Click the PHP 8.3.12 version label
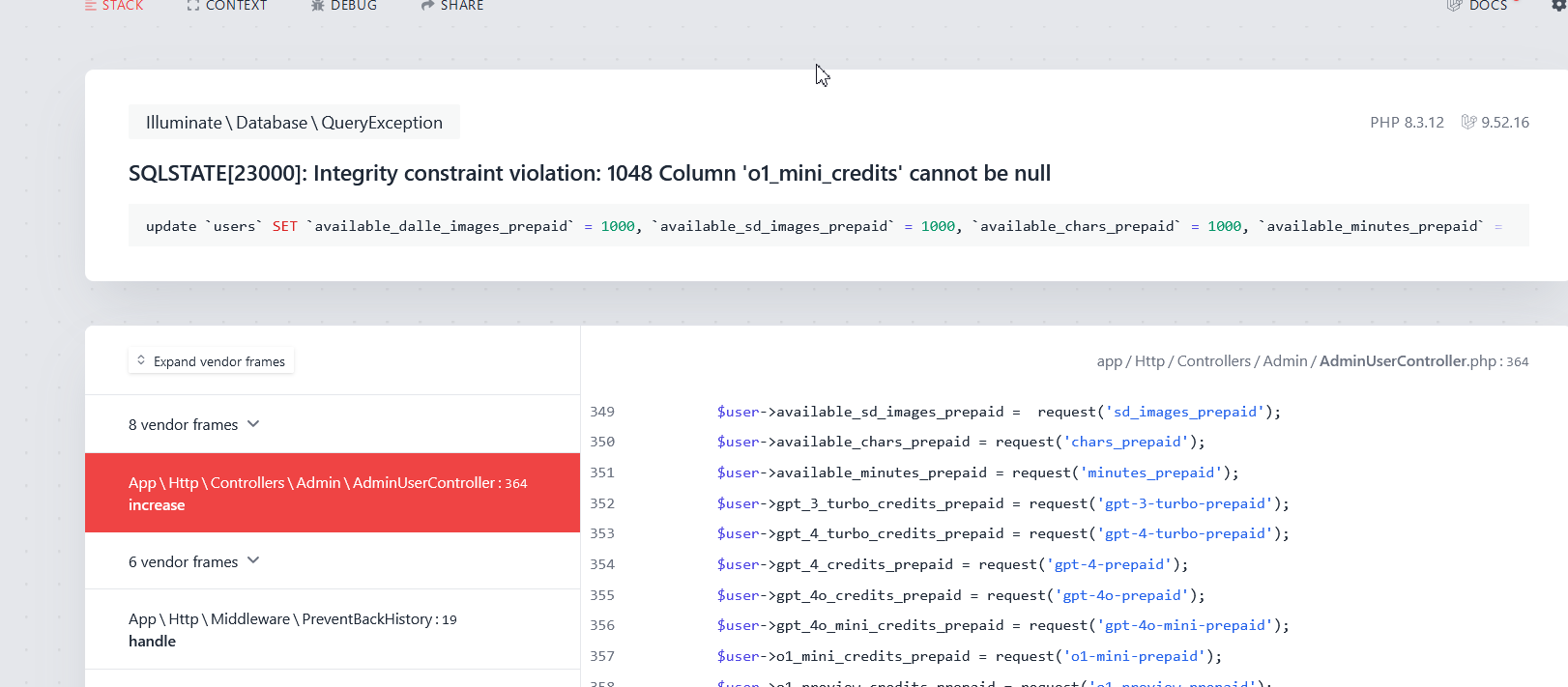Image resolution: width=1568 pixels, height=687 pixels. [1406, 122]
